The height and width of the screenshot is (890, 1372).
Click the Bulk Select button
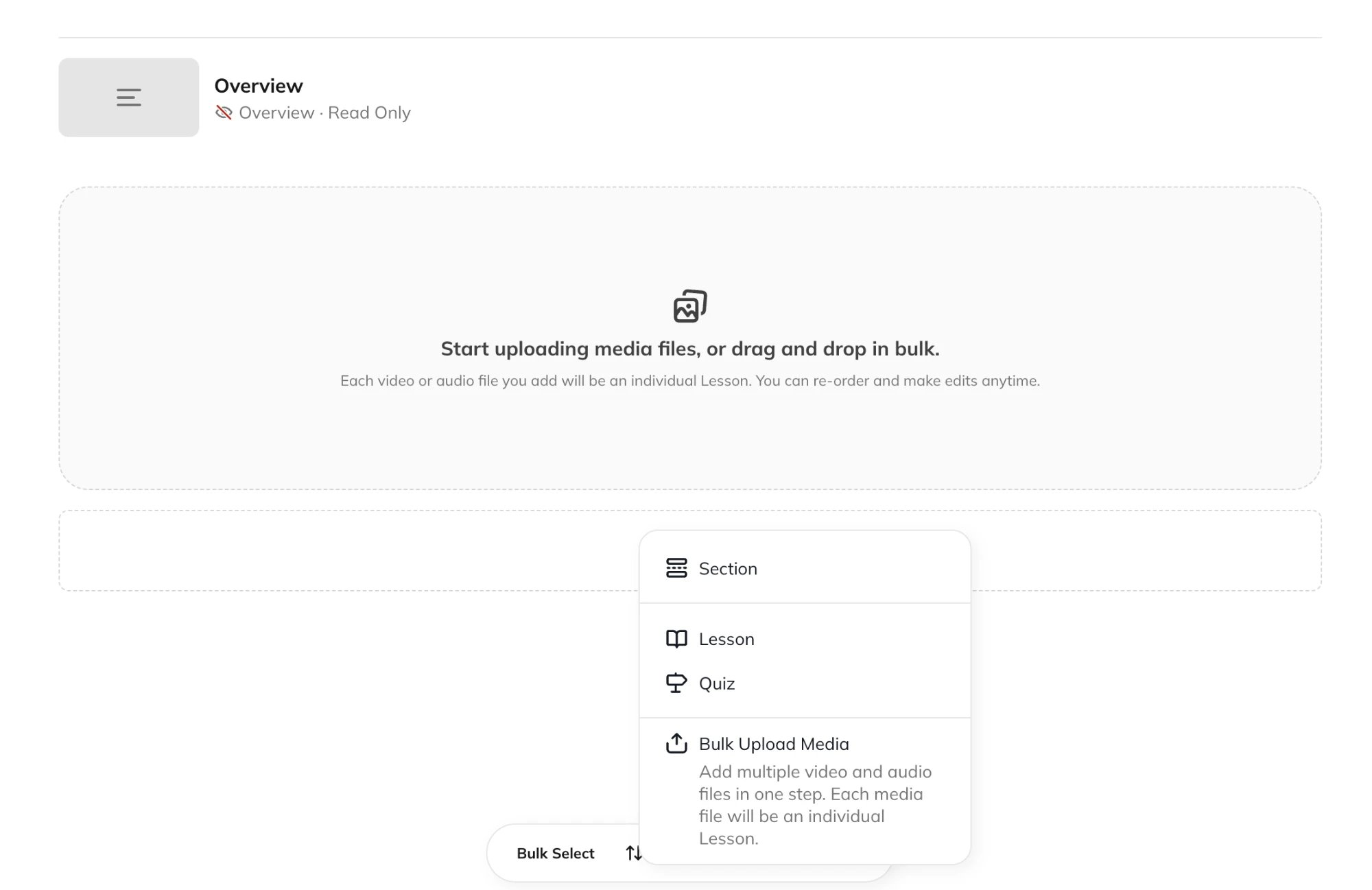tap(556, 853)
